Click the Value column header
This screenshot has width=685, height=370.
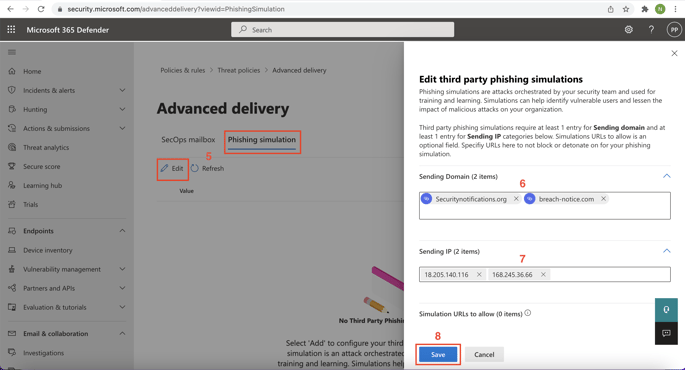pos(187,191)
